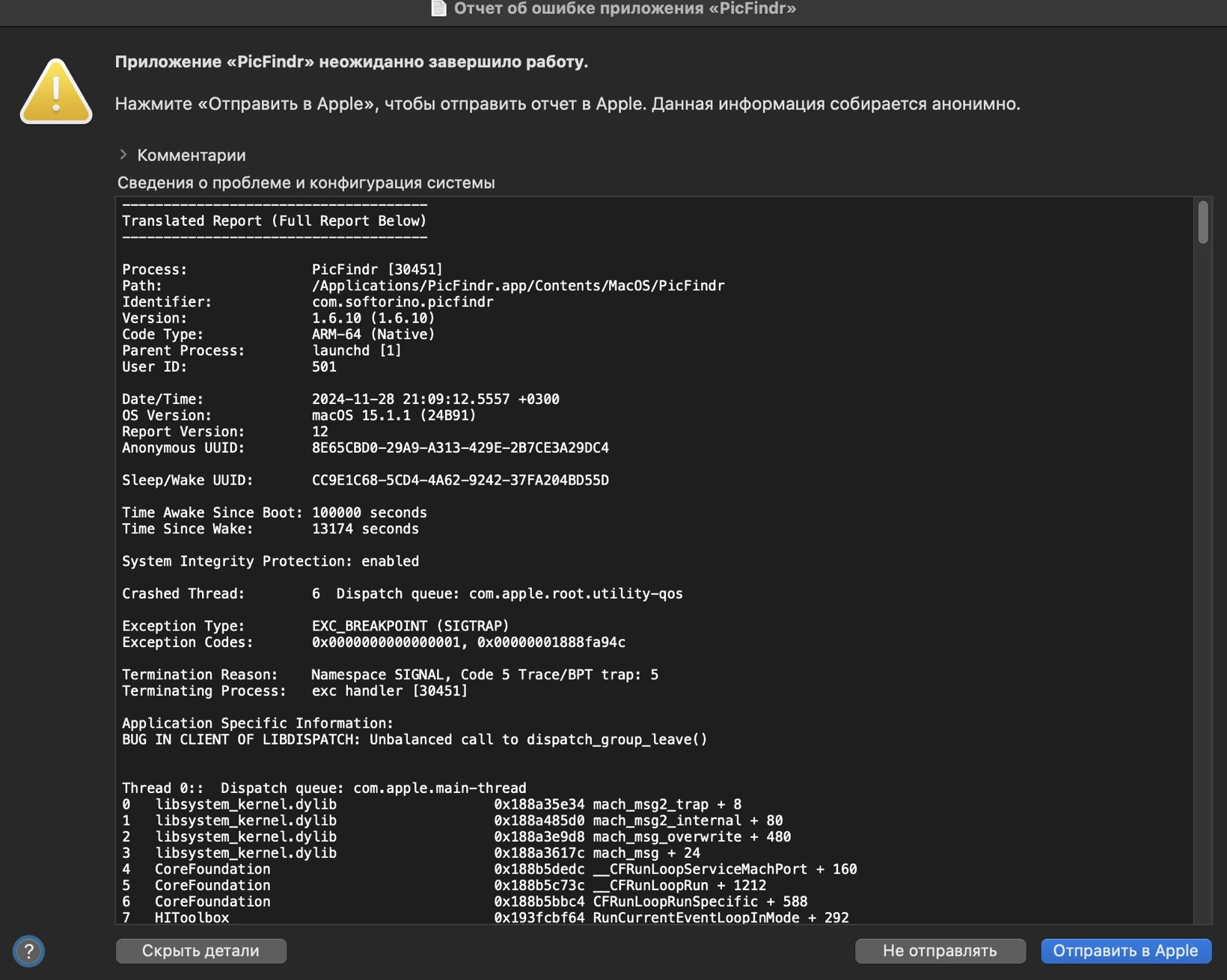This screenshot has width=1227, height=980.
Task: Click User ID value 501
Action: pos(324,367)
